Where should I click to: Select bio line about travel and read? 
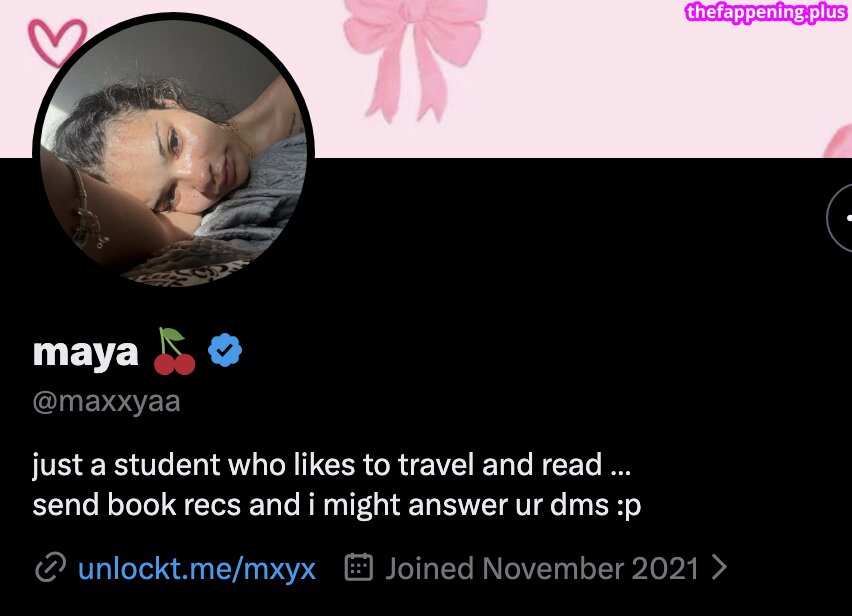(x=331, y=465)
